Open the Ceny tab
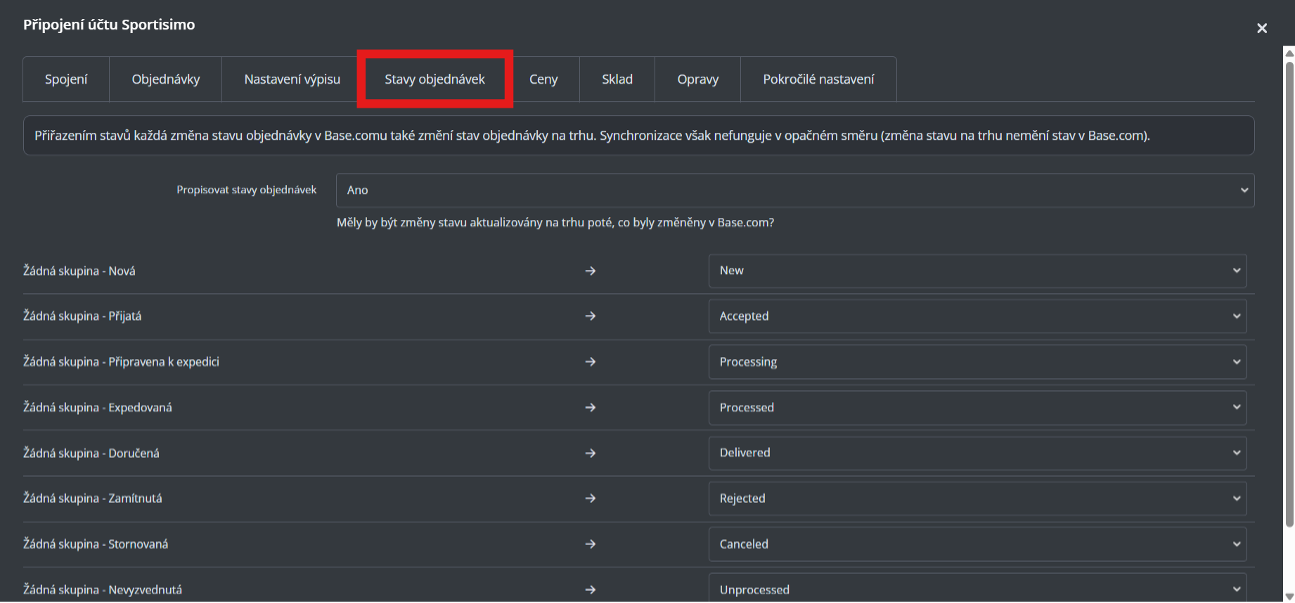This screenshot has width=1295, height=603. click(x=544, y=79)
